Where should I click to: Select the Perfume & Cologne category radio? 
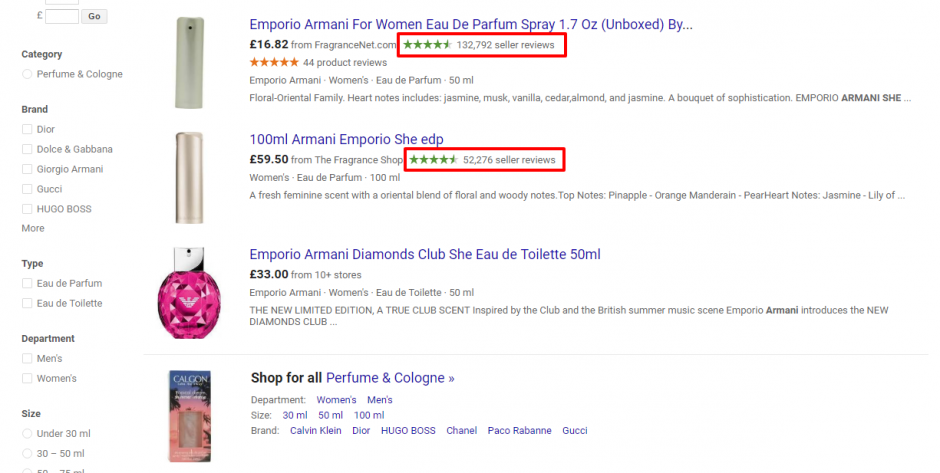(27, 74)
